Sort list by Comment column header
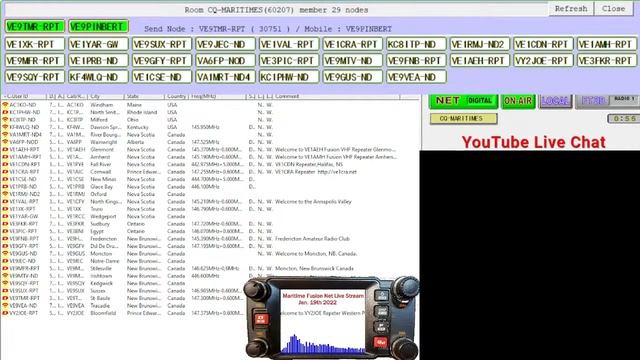 tap(337, 96)
